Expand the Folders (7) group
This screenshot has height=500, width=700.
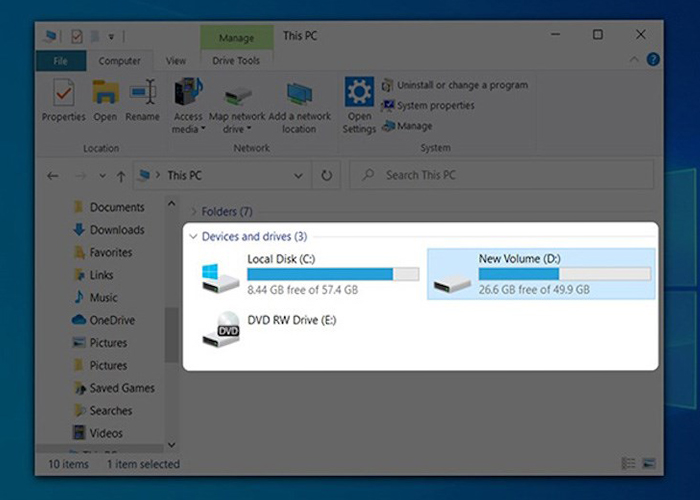pyautogui.click(x=193, y=212)
